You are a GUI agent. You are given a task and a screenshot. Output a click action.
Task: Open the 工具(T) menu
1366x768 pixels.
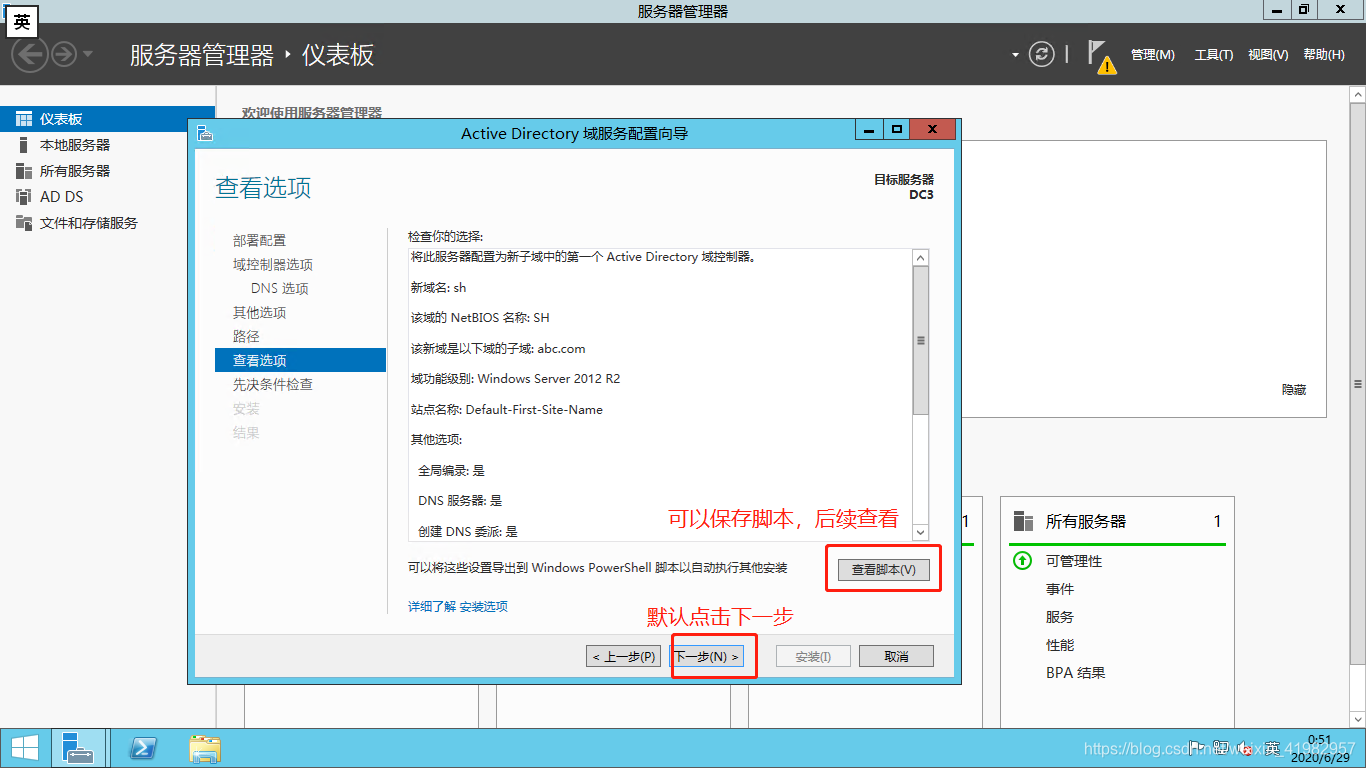point(1214,55)
